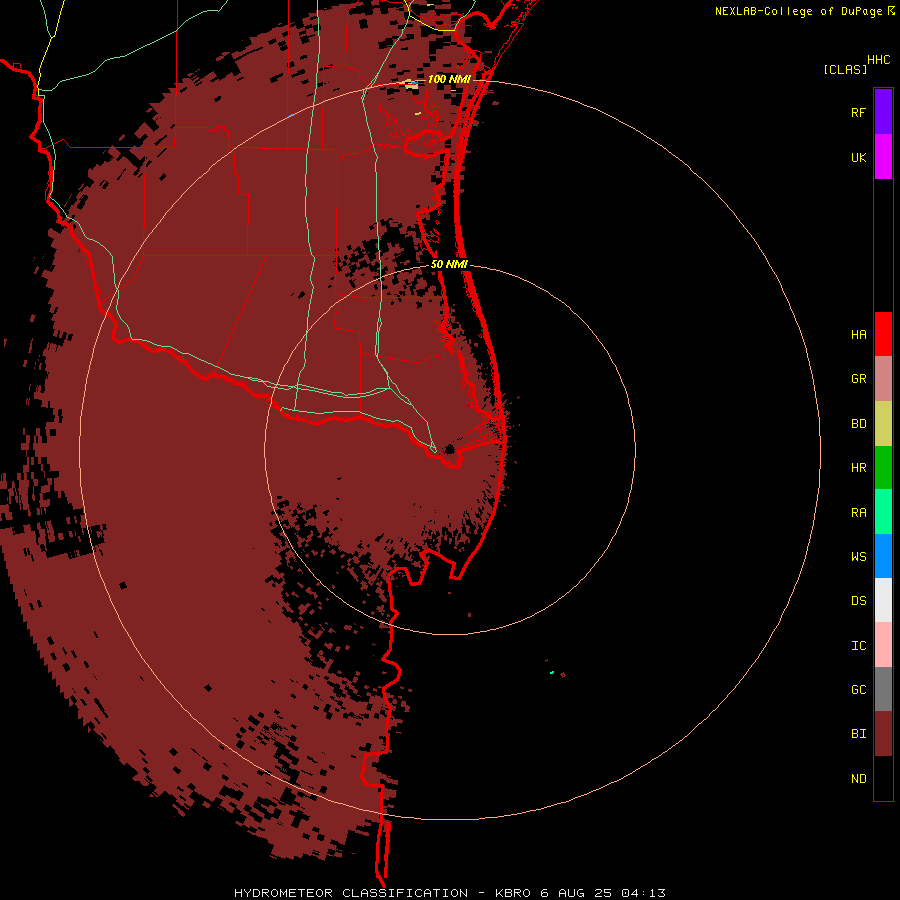
Task: Click the HYDROMETEOR CLASSIFICATION title text
Action: [351, 893]
